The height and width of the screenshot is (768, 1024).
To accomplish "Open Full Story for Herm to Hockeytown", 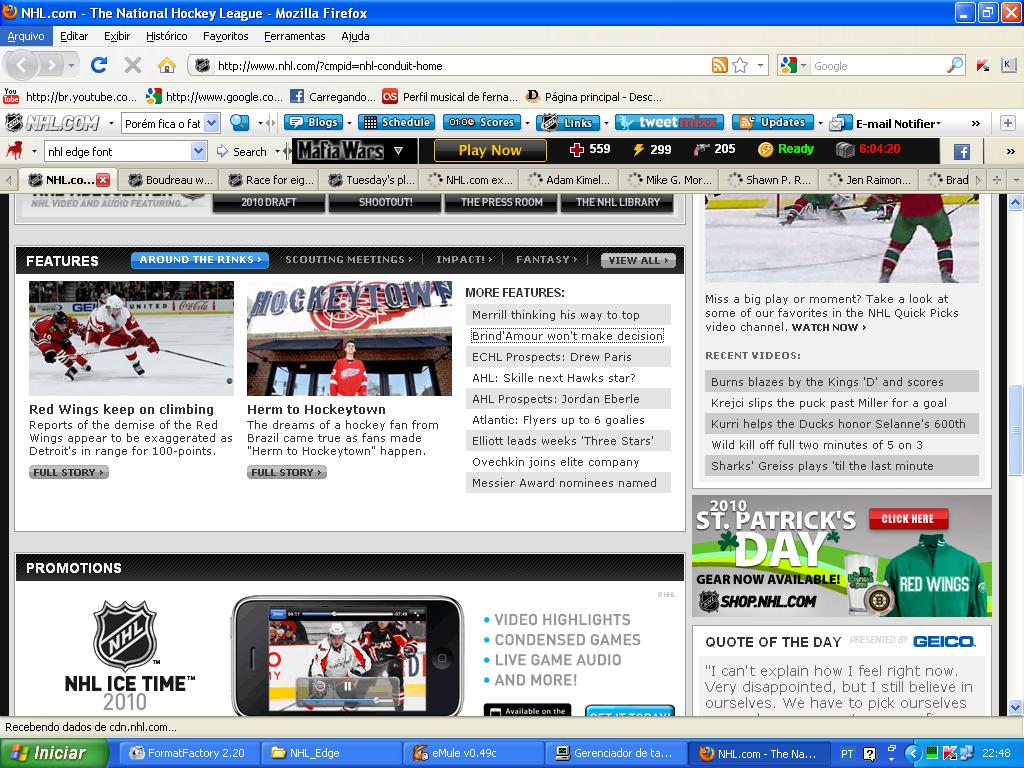I will (x=287, y=472).
